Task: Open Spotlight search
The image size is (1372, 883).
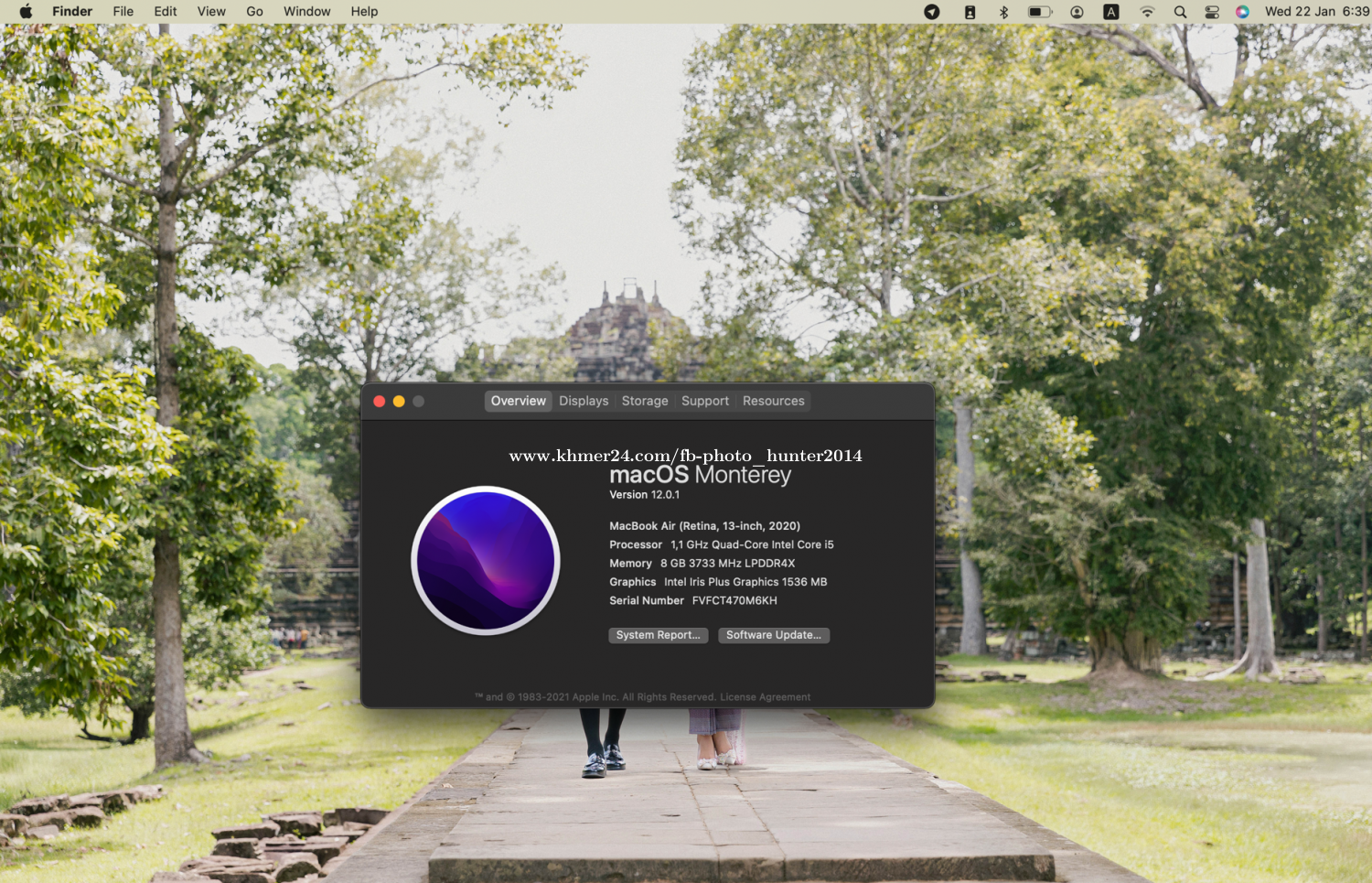Action: (1181, 12)
